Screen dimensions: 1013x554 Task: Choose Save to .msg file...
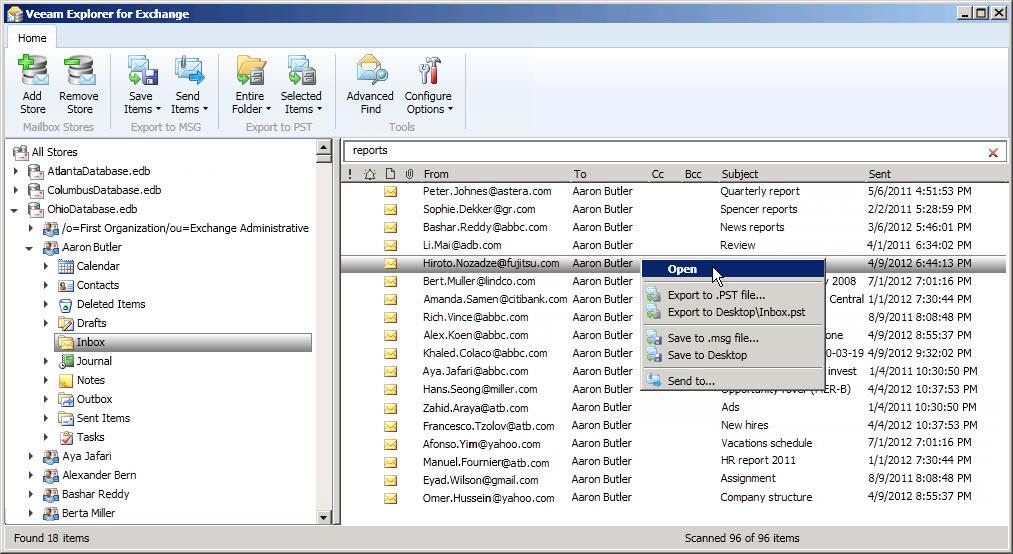click(733, 338)
